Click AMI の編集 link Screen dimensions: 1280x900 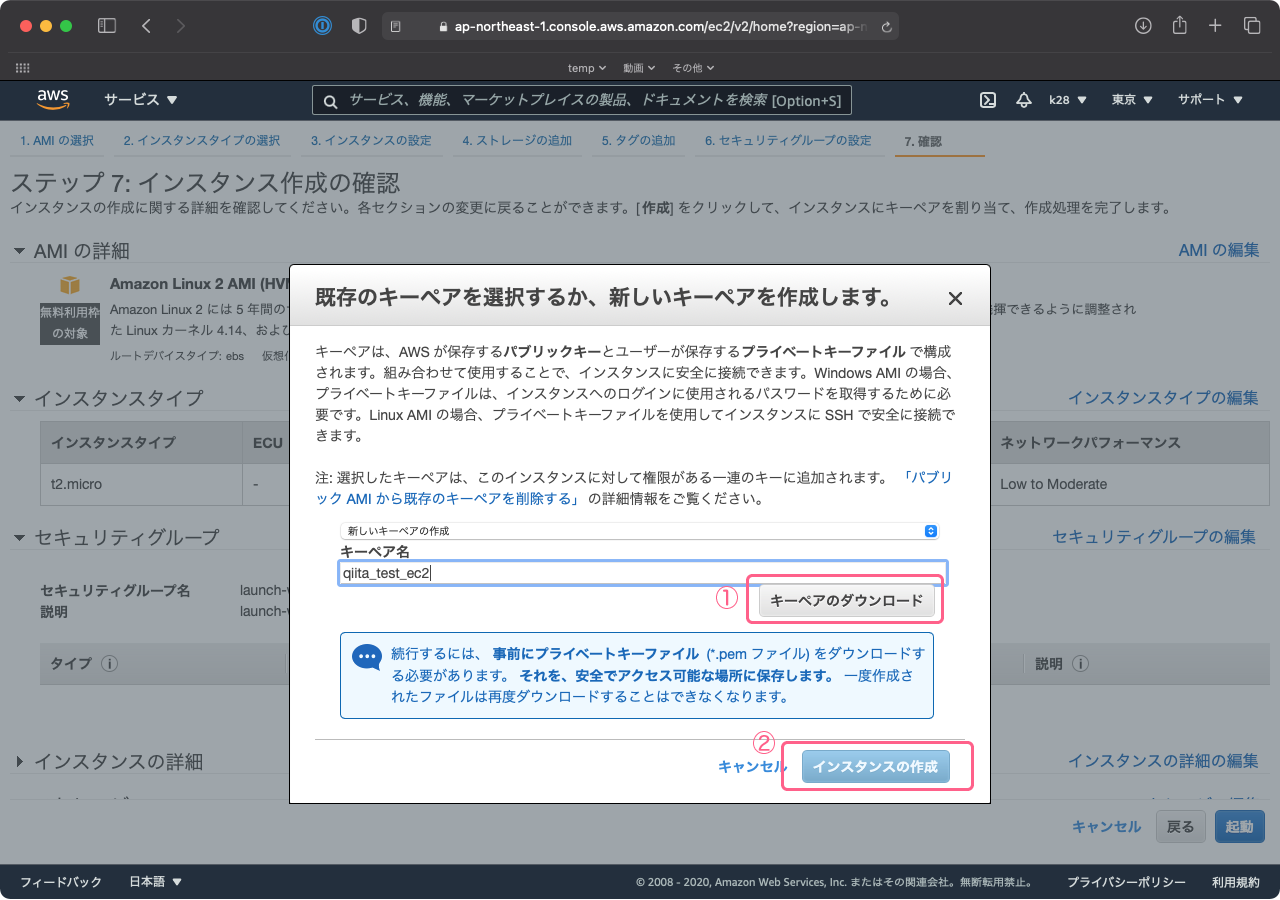(x=1219, y=250)
